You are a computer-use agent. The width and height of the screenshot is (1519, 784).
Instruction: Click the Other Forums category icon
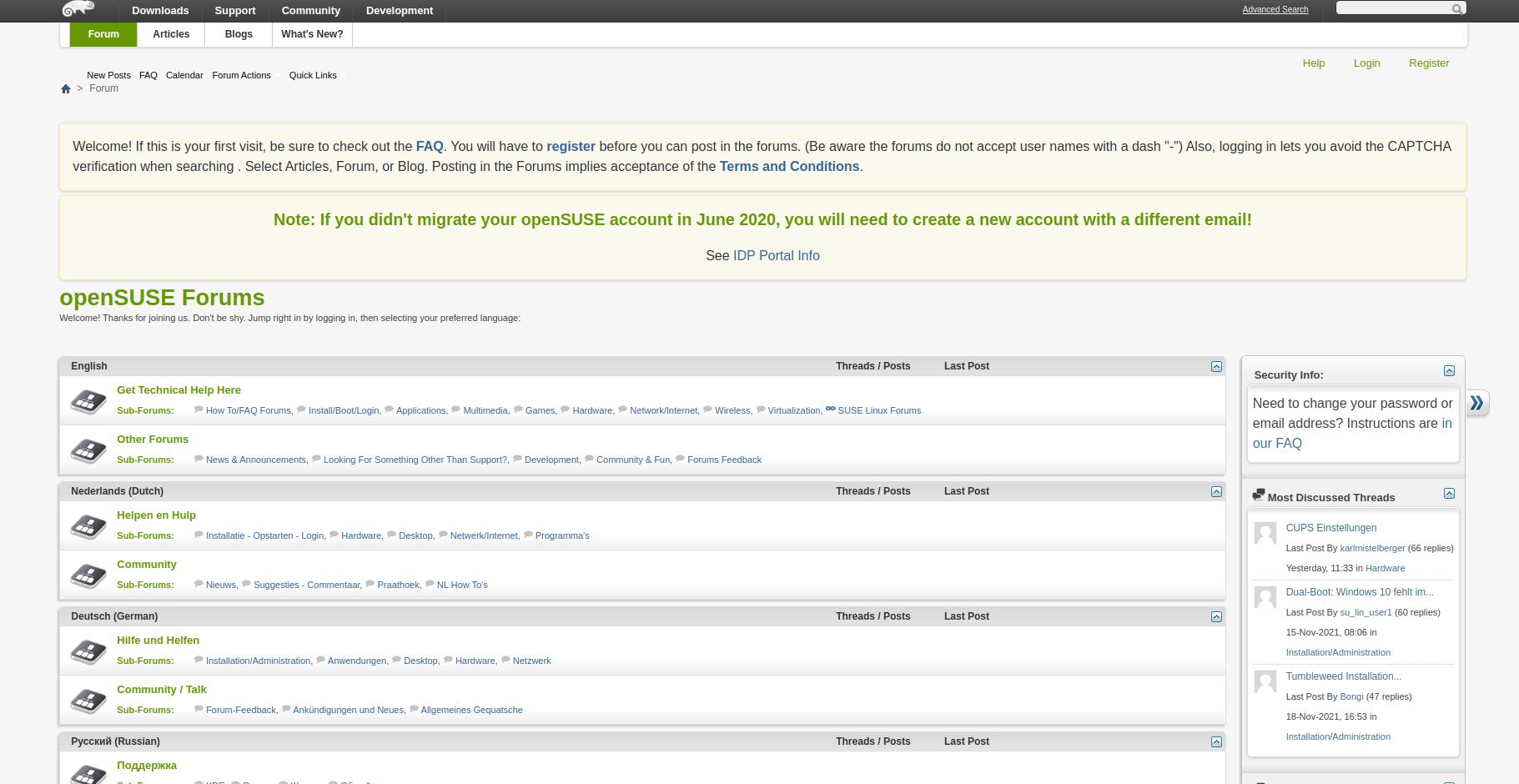pos(88,450)
